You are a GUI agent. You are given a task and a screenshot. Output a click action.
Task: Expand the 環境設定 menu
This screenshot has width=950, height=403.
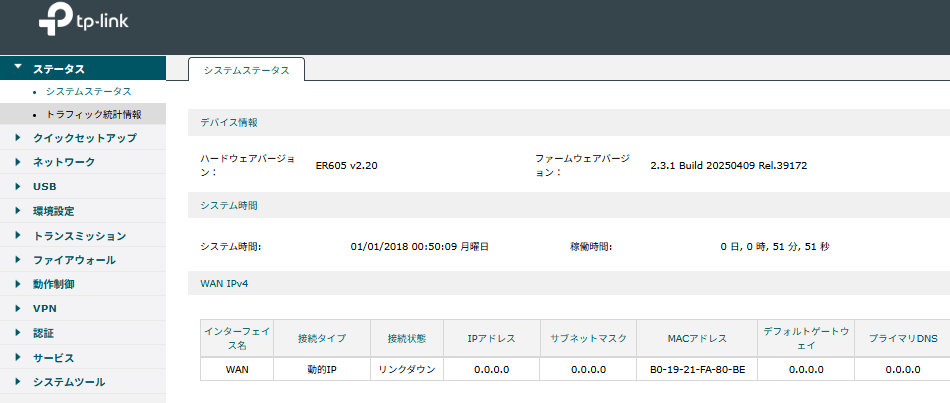coord(83,211)
